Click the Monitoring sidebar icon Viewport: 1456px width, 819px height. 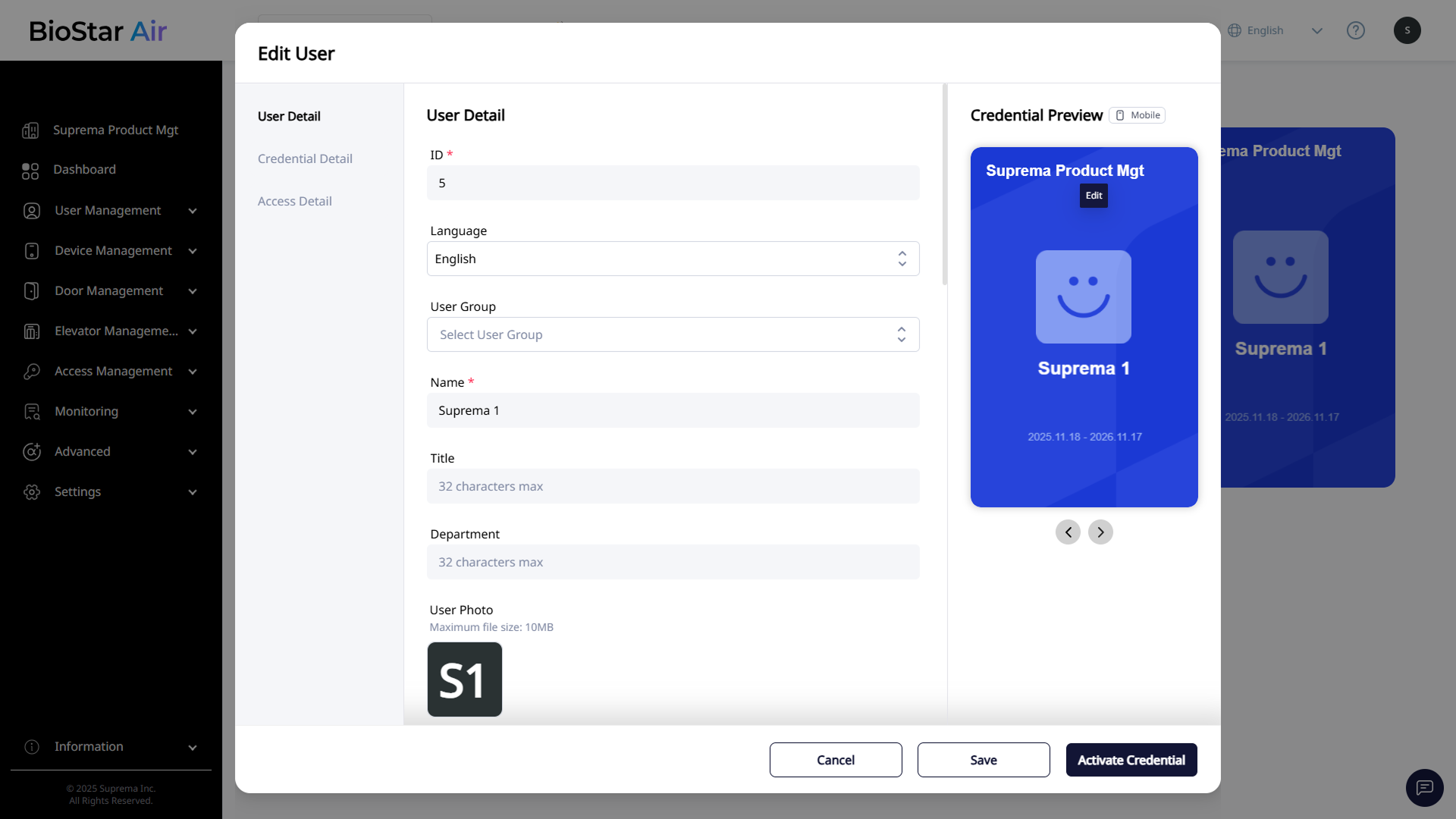click(32, 412)
